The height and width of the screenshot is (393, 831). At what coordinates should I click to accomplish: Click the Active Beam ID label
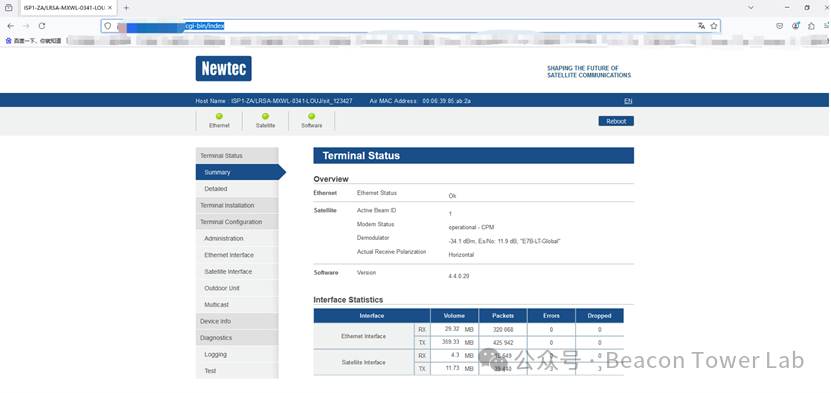376,210
